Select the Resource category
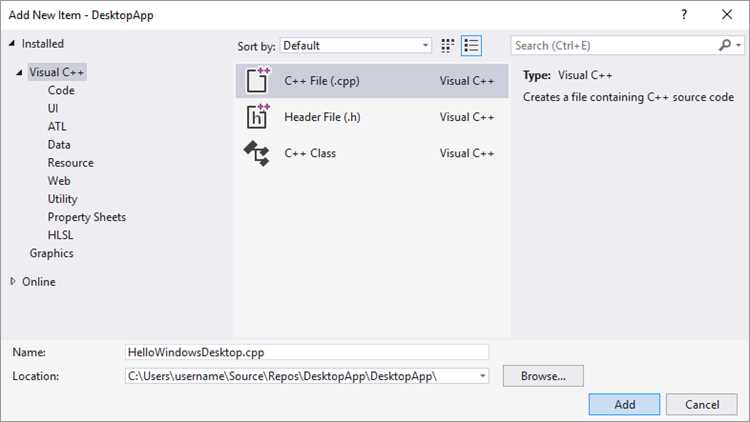The width and height of the screenshot is (750, 422). pos(70,163)
